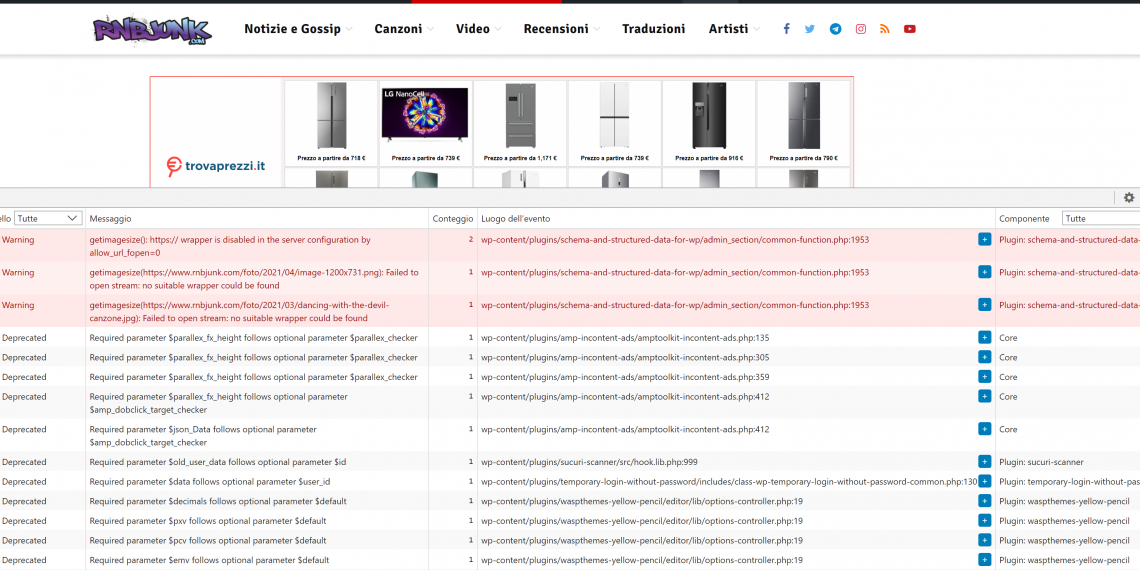
Task: Expand the image-1200x731.png warning plus button
Action: (x=984, y=272)
